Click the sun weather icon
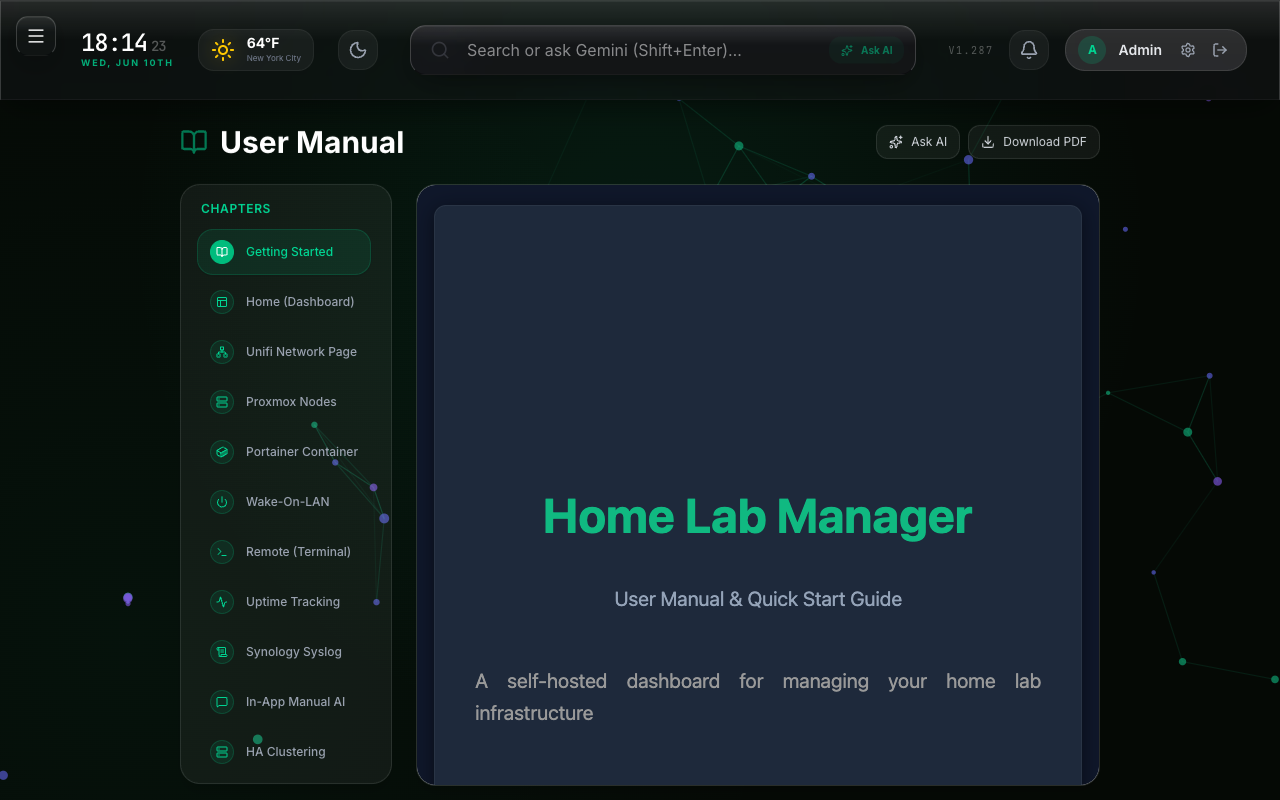1280x800 pixels. click(x=223, y=50)
